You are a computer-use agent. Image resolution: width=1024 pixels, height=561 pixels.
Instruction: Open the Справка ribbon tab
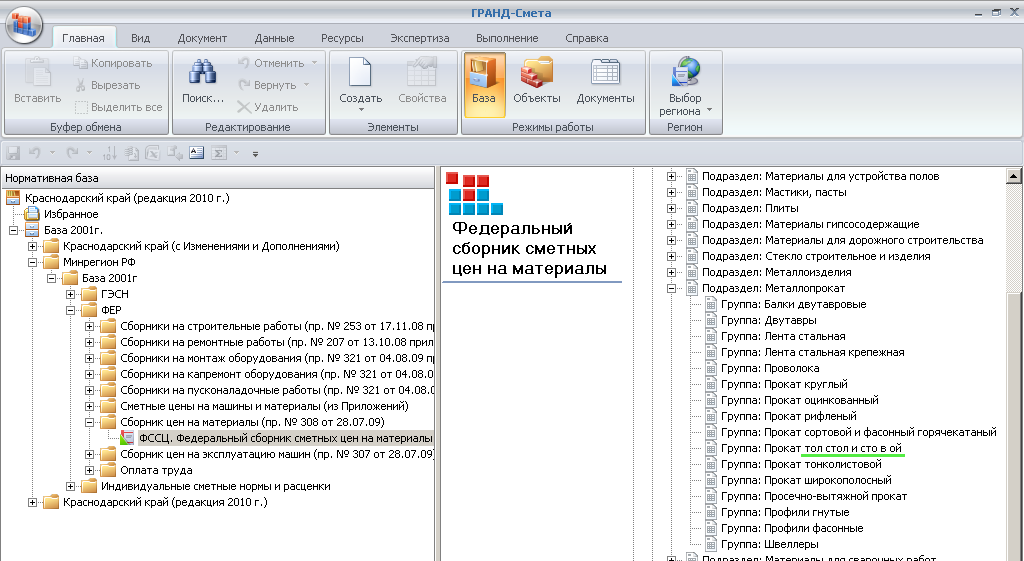pos(587,38)
